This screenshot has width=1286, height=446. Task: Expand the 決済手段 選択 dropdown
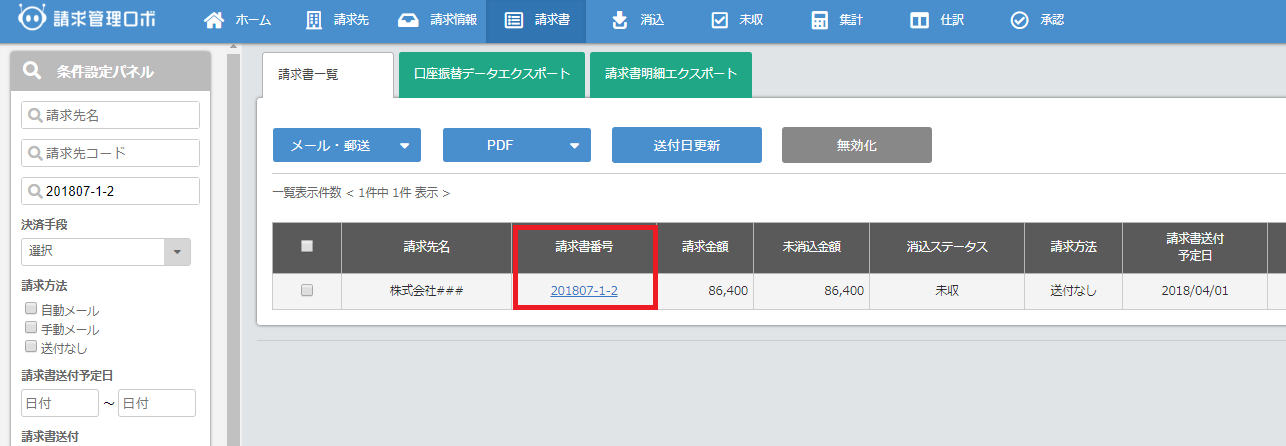point(177,252)
